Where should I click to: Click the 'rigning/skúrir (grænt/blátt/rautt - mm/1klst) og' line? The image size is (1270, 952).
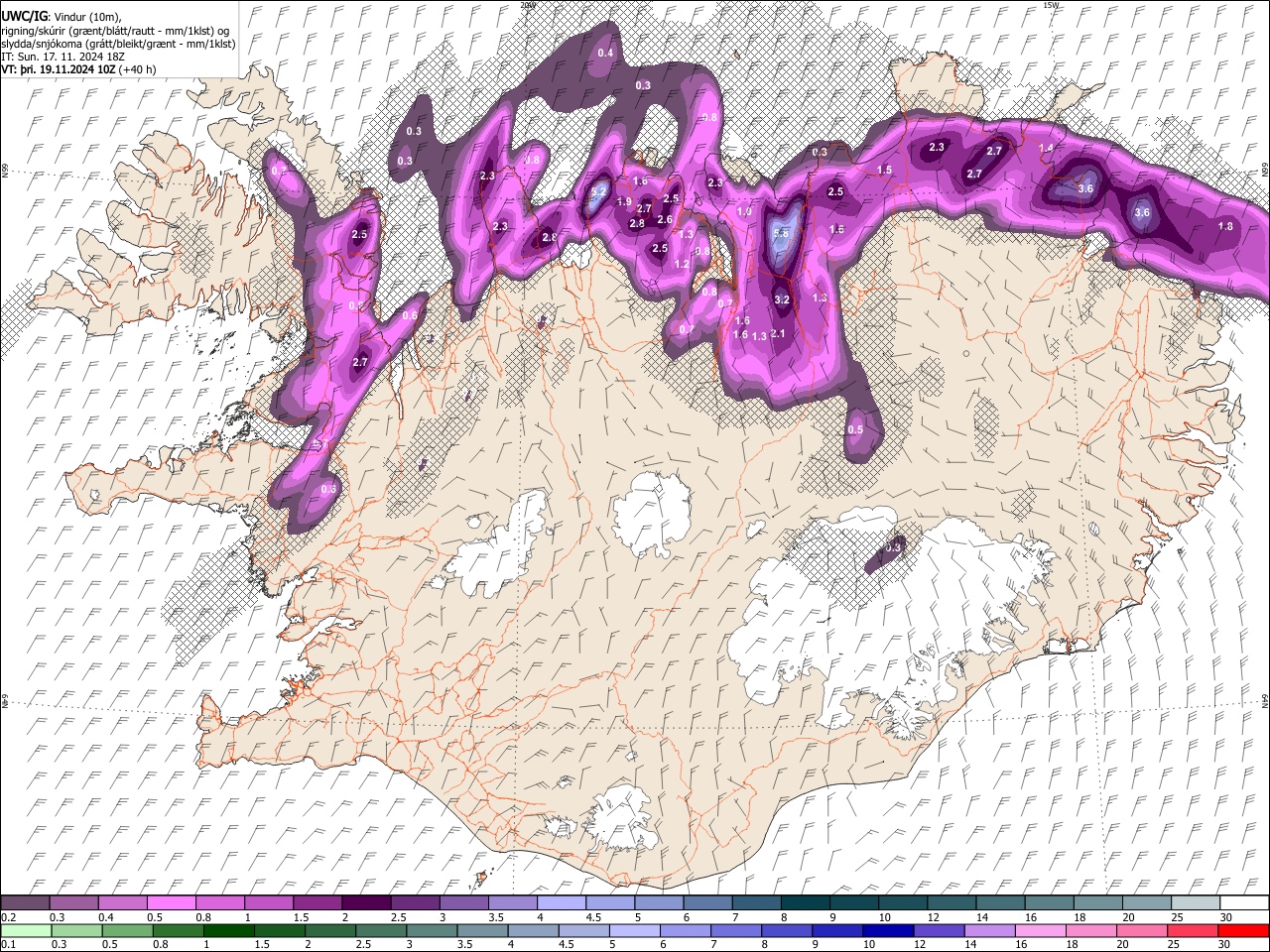pyautogui.click(x=116, y=31)
